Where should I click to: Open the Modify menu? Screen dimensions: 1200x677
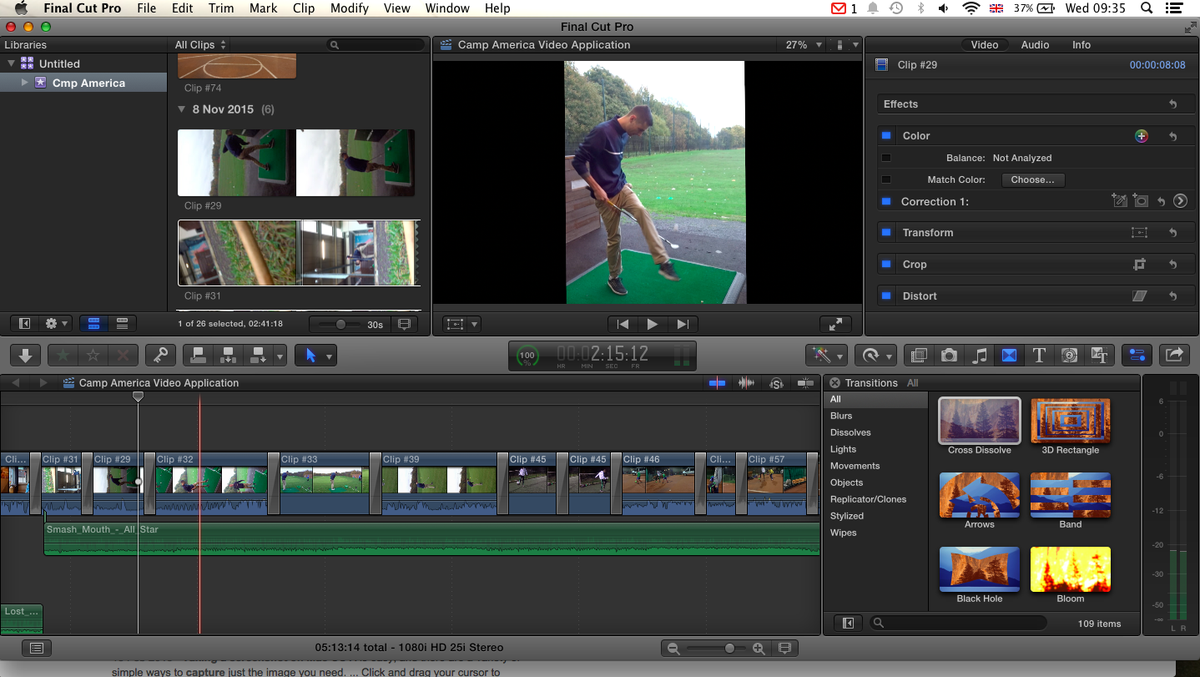pyautogui.click(x=349, y=8)
